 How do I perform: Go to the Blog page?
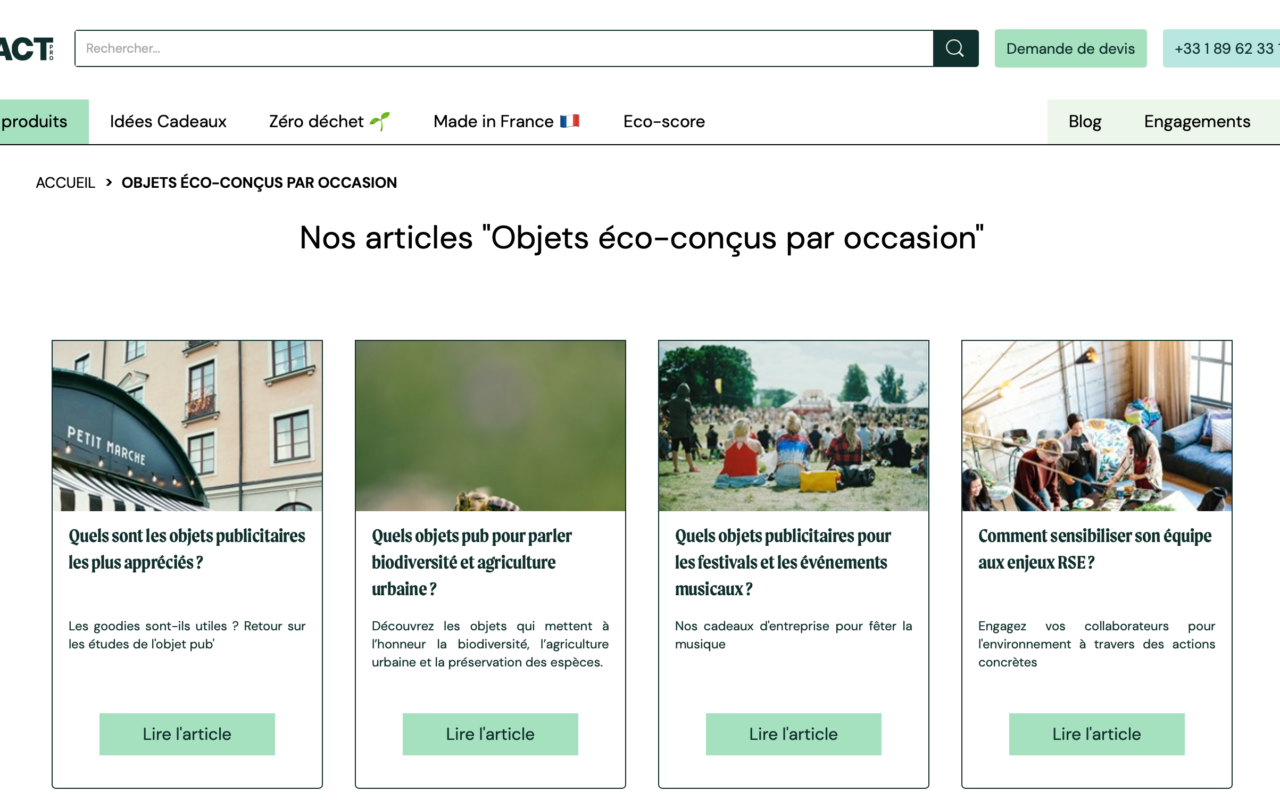click(x=1085, y=122)
